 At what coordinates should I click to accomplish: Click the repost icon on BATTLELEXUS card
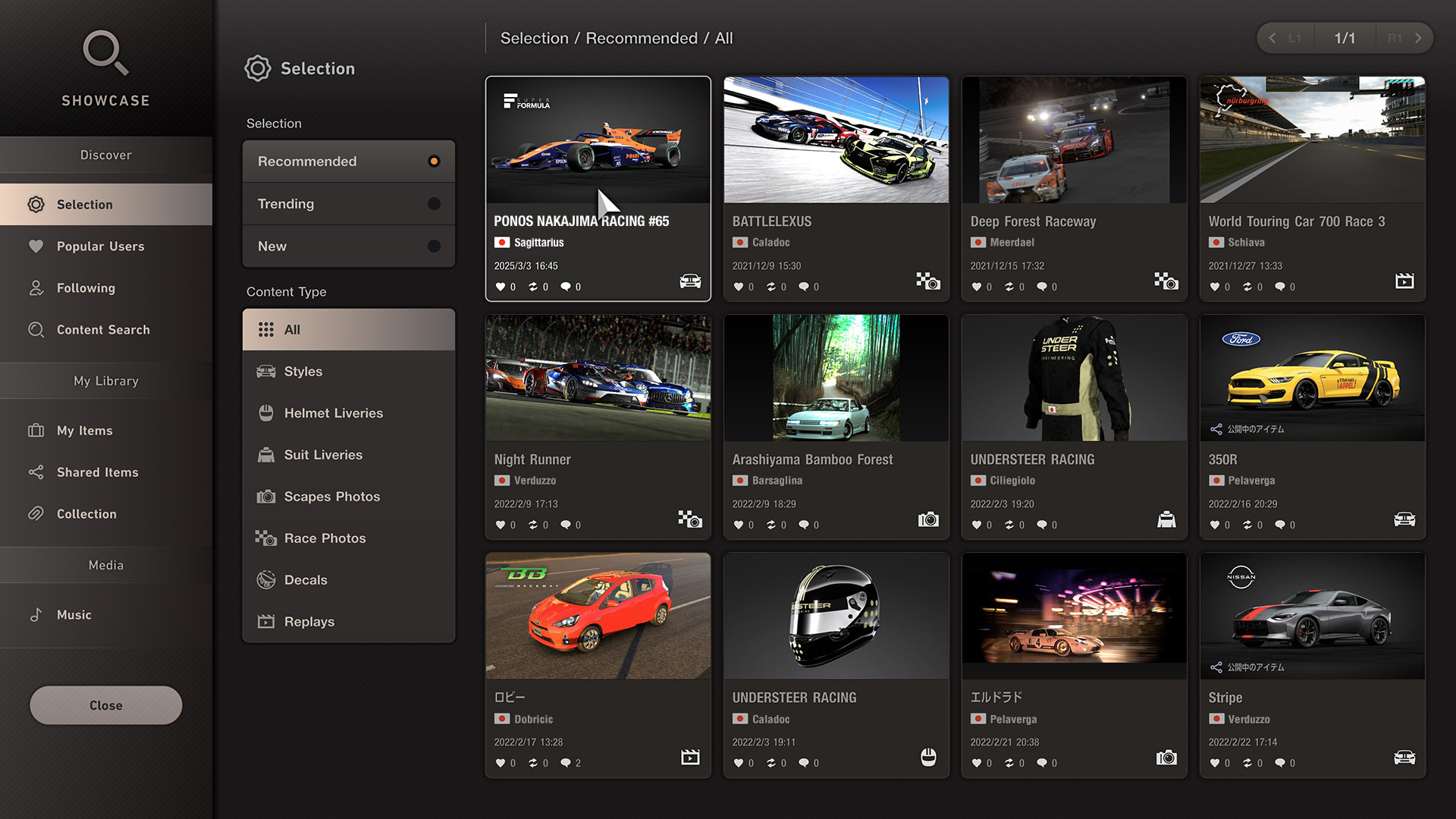(x=771, y=287)
